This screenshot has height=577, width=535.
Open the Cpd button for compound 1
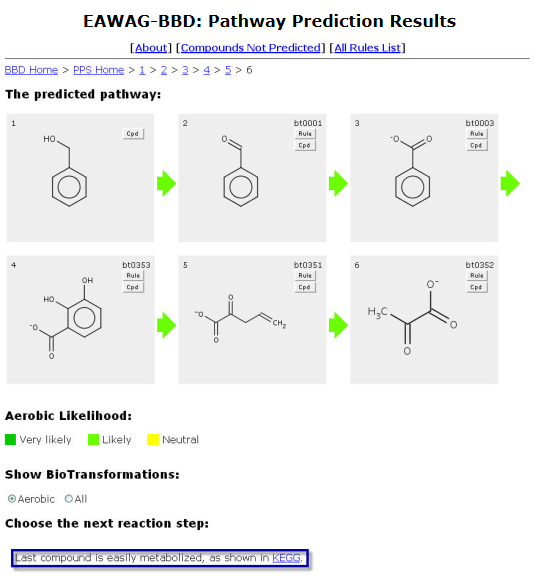[133, 134]
